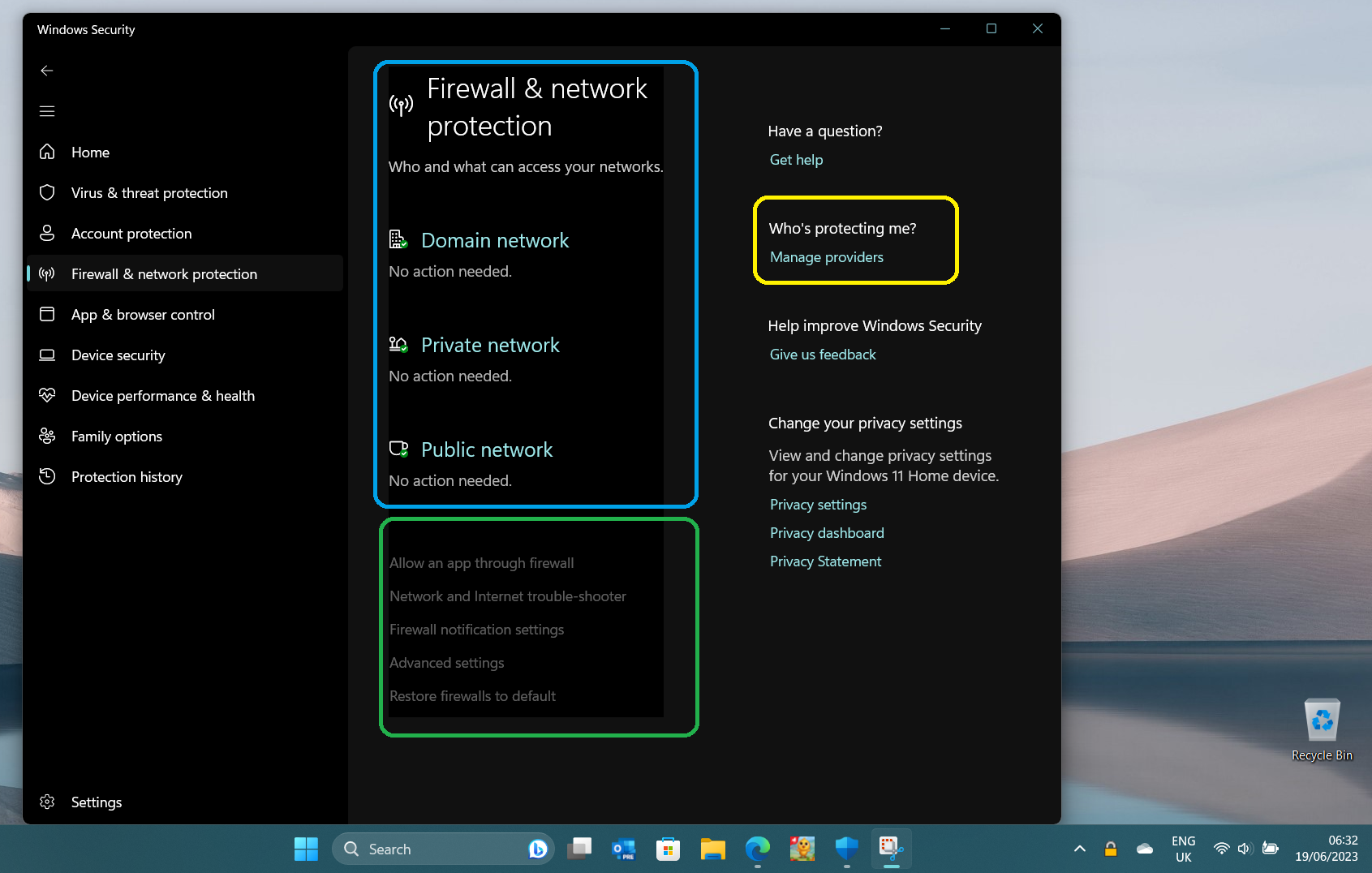This screenshot has width=1372, height=873.
Task: Click the Get help link
Action: coord(797,160)
